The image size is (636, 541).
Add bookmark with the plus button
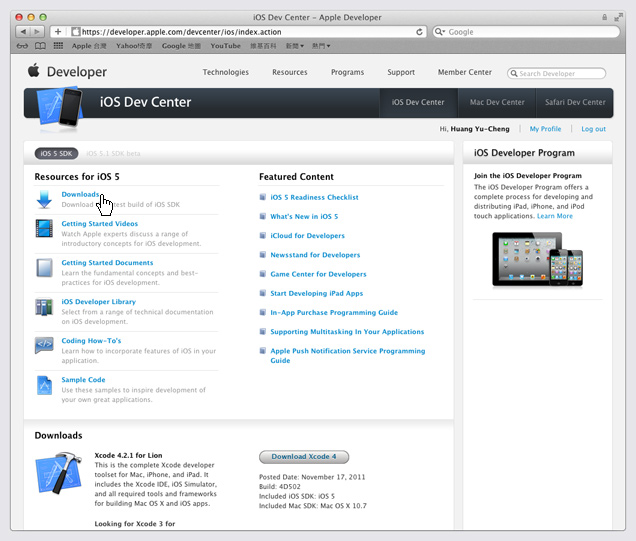[58, 32]
